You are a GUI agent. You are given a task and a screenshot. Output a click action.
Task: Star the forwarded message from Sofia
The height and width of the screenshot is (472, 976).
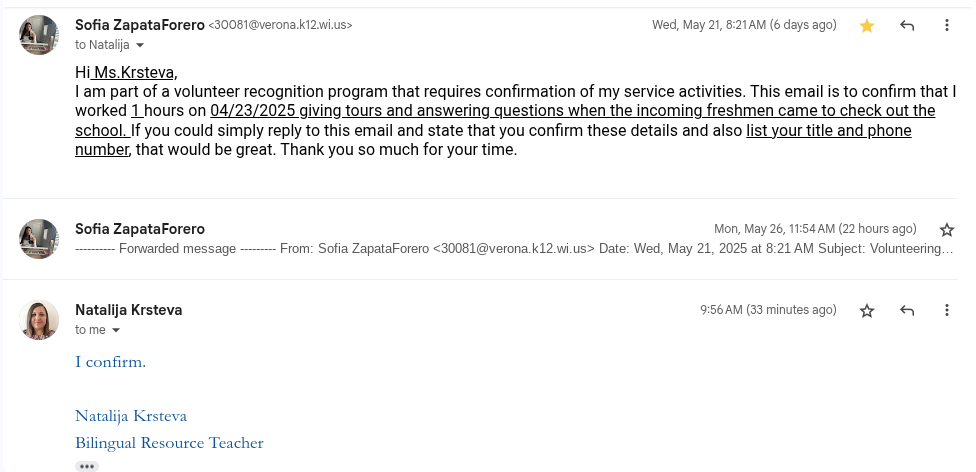click(x=947, y=229)
